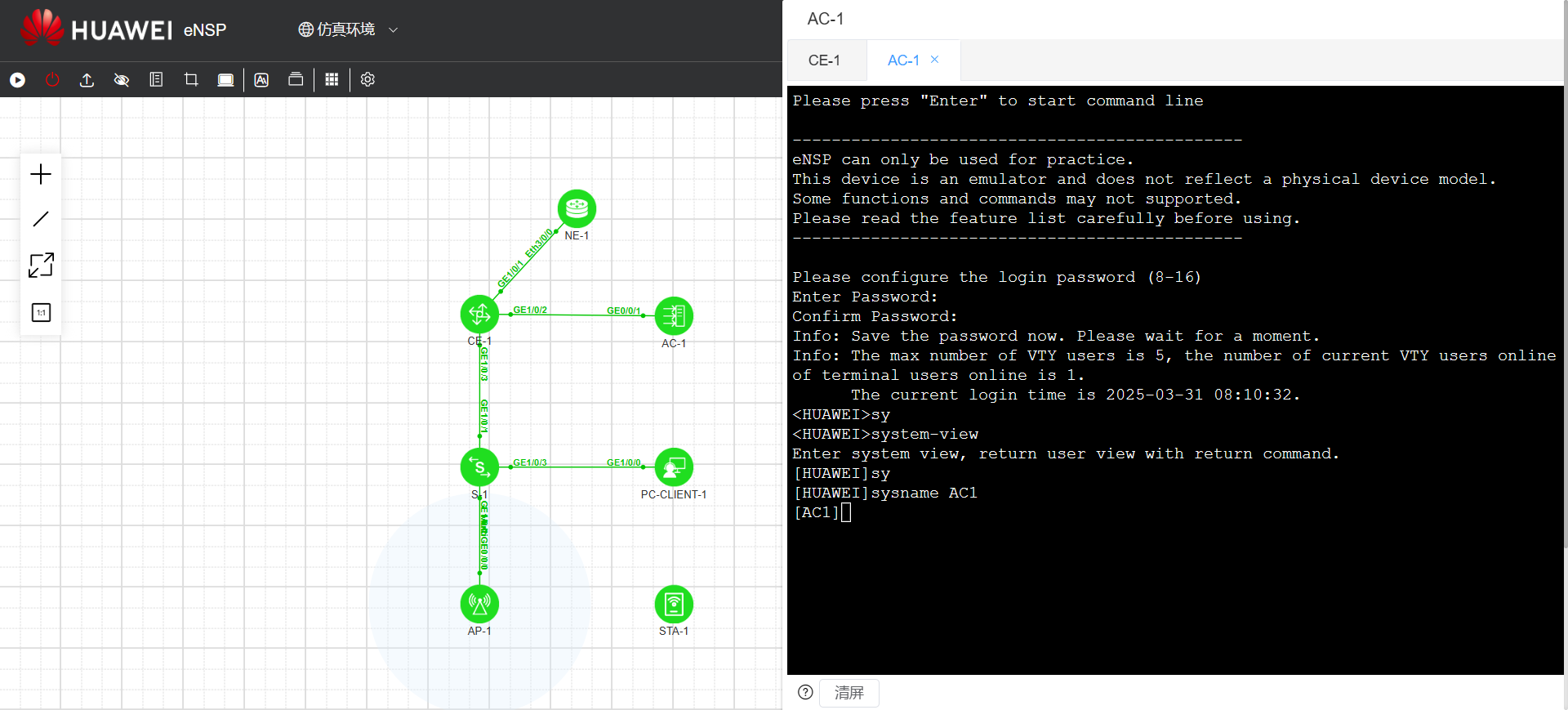The height and width of the screenshot is (710, 1568).
Task: Click the AC-1 title above terminal tabs
Action: [826, 19]
